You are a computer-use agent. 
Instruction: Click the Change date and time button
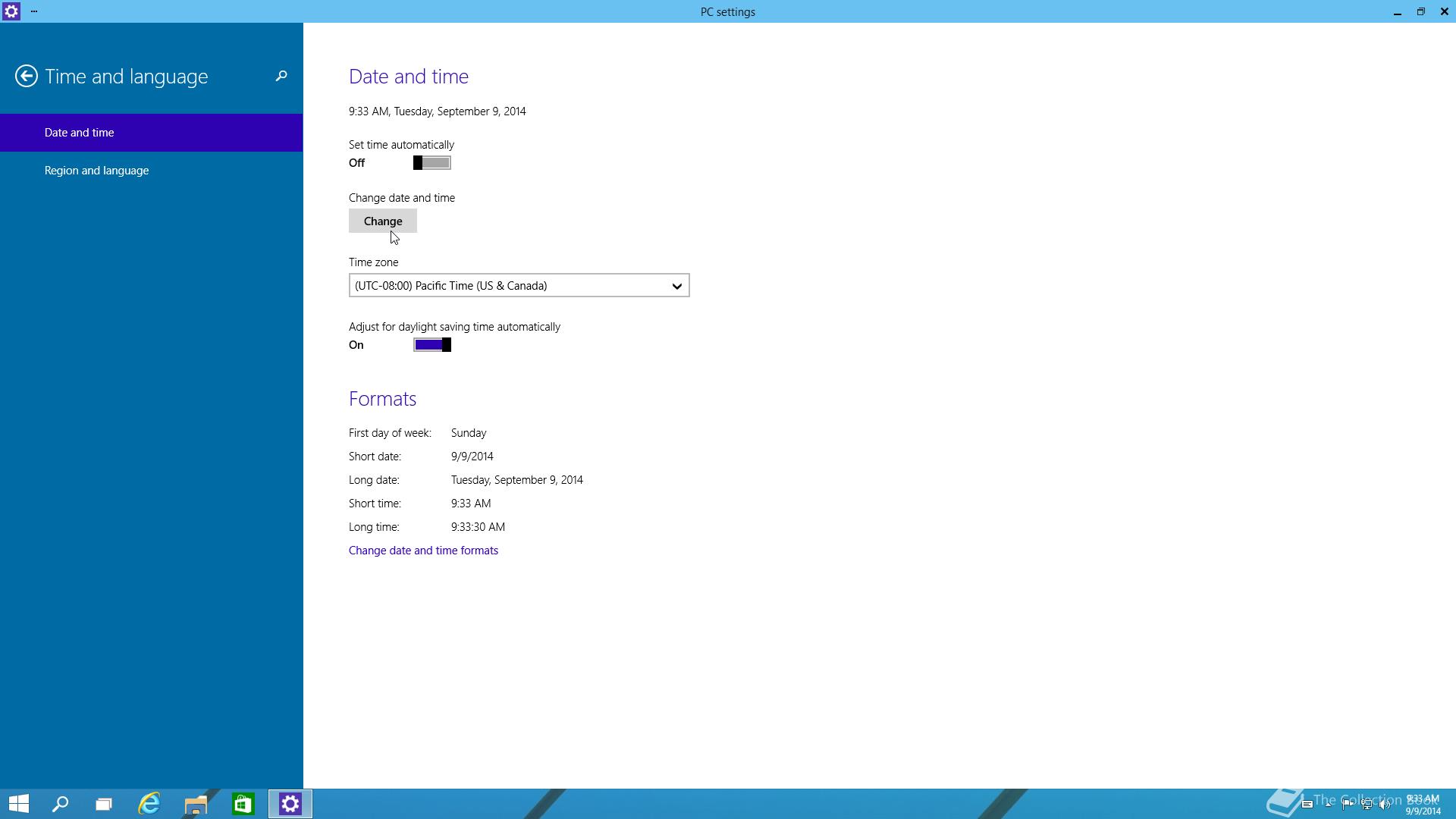pyautogui.click(x=383, y=221)
